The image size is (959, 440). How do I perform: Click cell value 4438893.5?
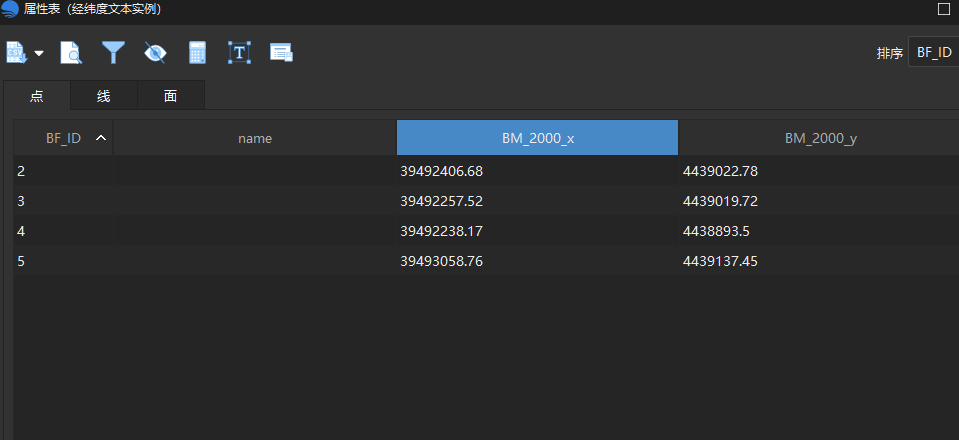716,231
